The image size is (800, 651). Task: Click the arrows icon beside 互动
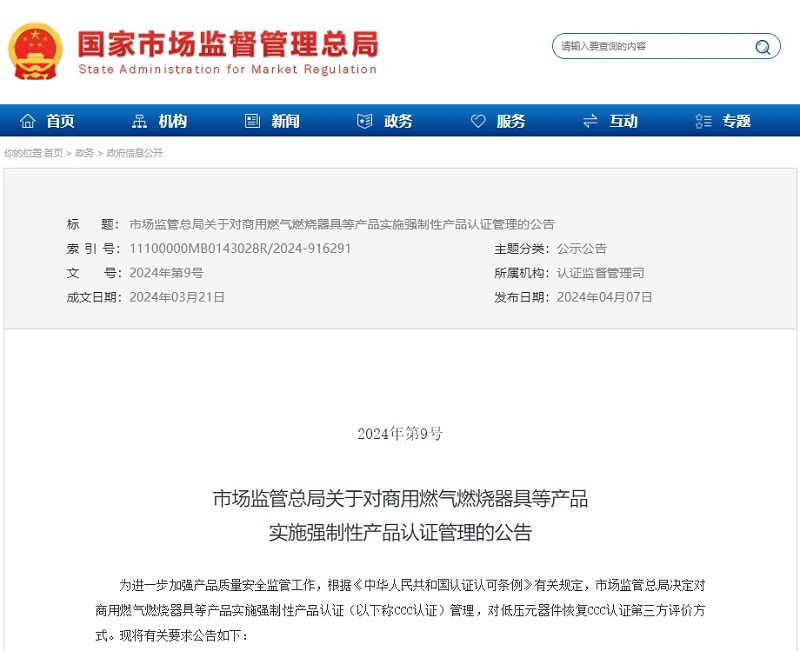pos(590,121)
